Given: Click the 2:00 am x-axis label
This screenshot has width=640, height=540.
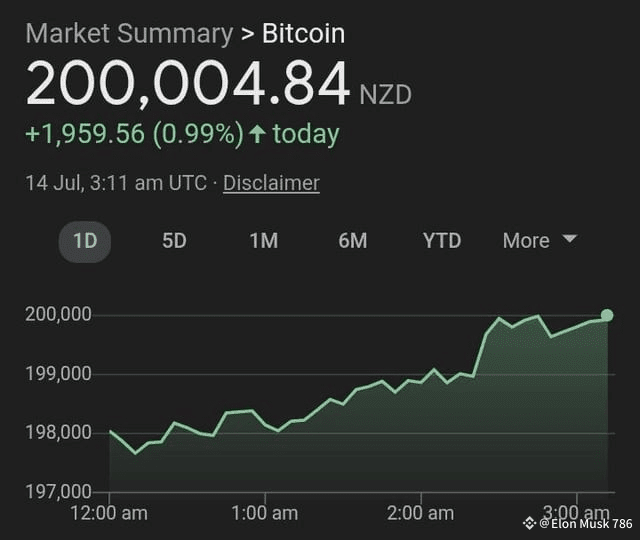Looking at the screenshot, I should pyautogui.click(x=420, y=513).
